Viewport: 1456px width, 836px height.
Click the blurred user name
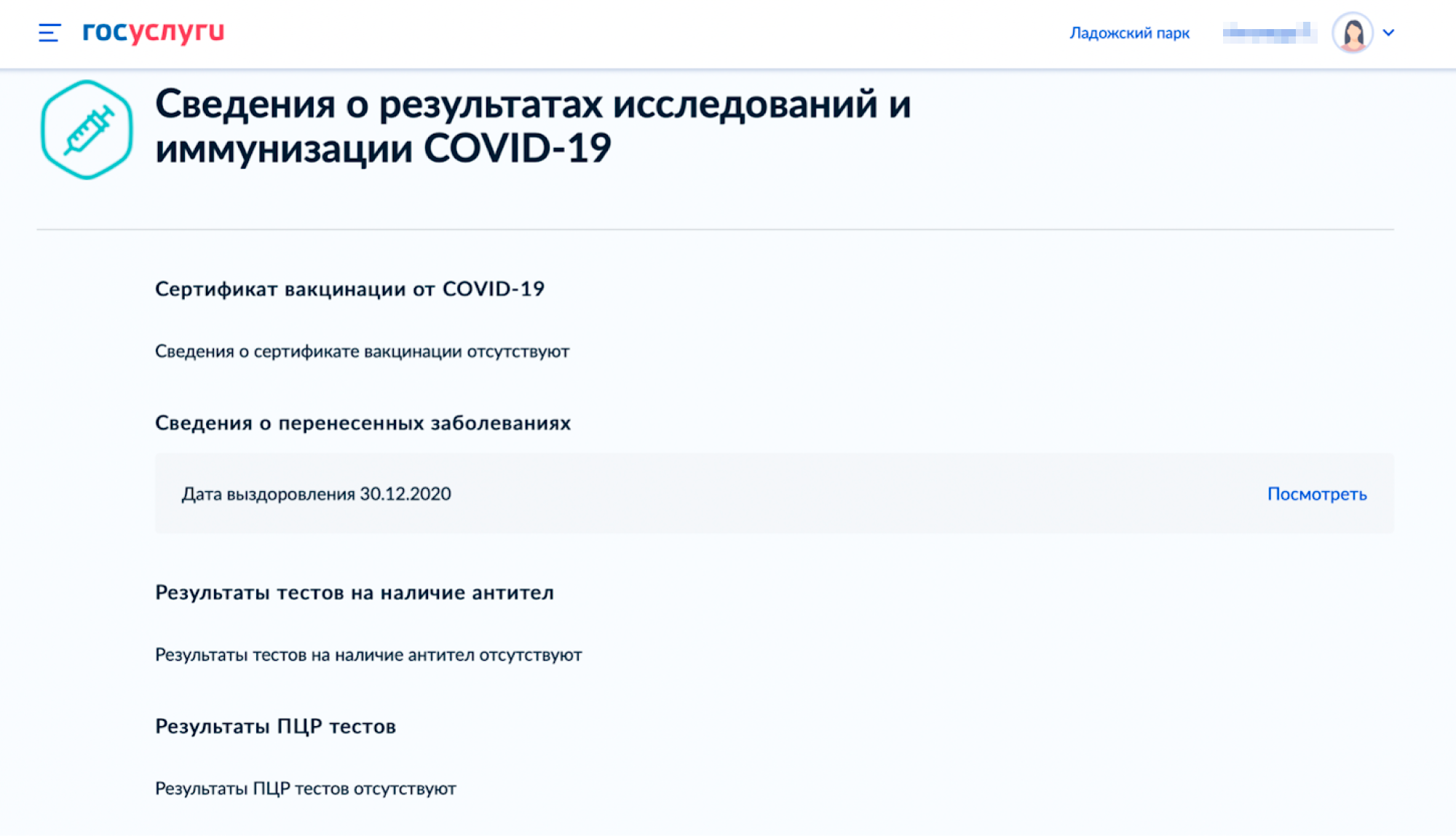click(1270, 33)
